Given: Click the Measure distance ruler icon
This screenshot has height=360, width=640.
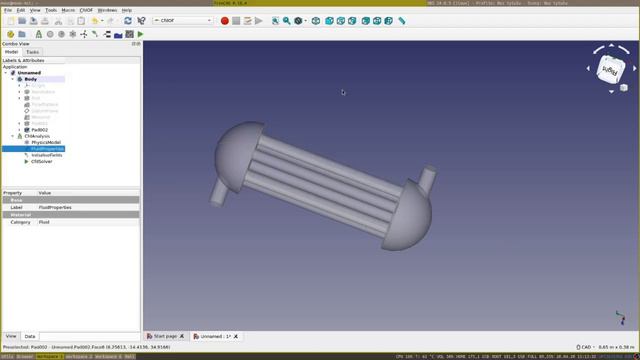Looking at the screenshot, I should click(x=402, y=21).
